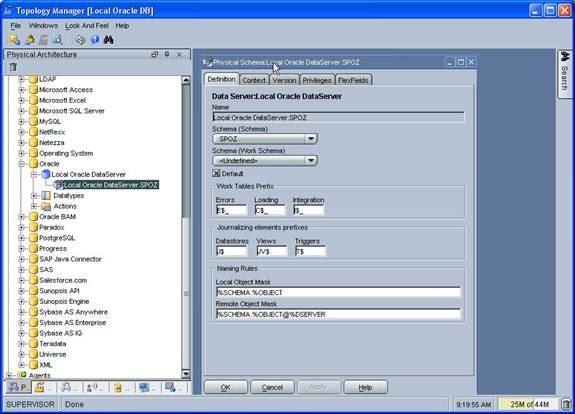Click the pin icon in Physical Architecture header
The height and width of the screenshot is (414, 575).
point(167,54)
